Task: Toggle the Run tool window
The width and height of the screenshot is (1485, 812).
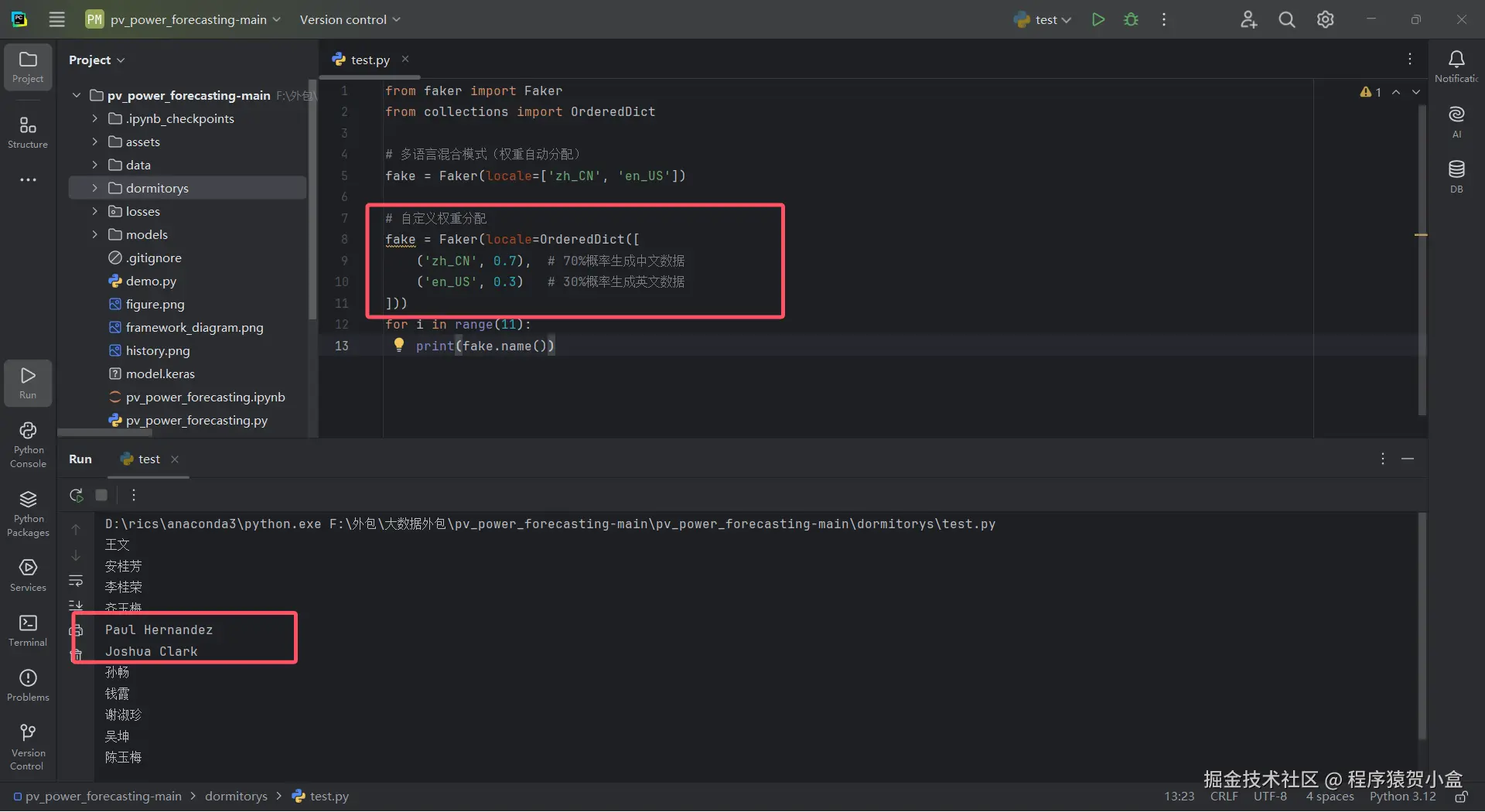Action: [28, 383]
